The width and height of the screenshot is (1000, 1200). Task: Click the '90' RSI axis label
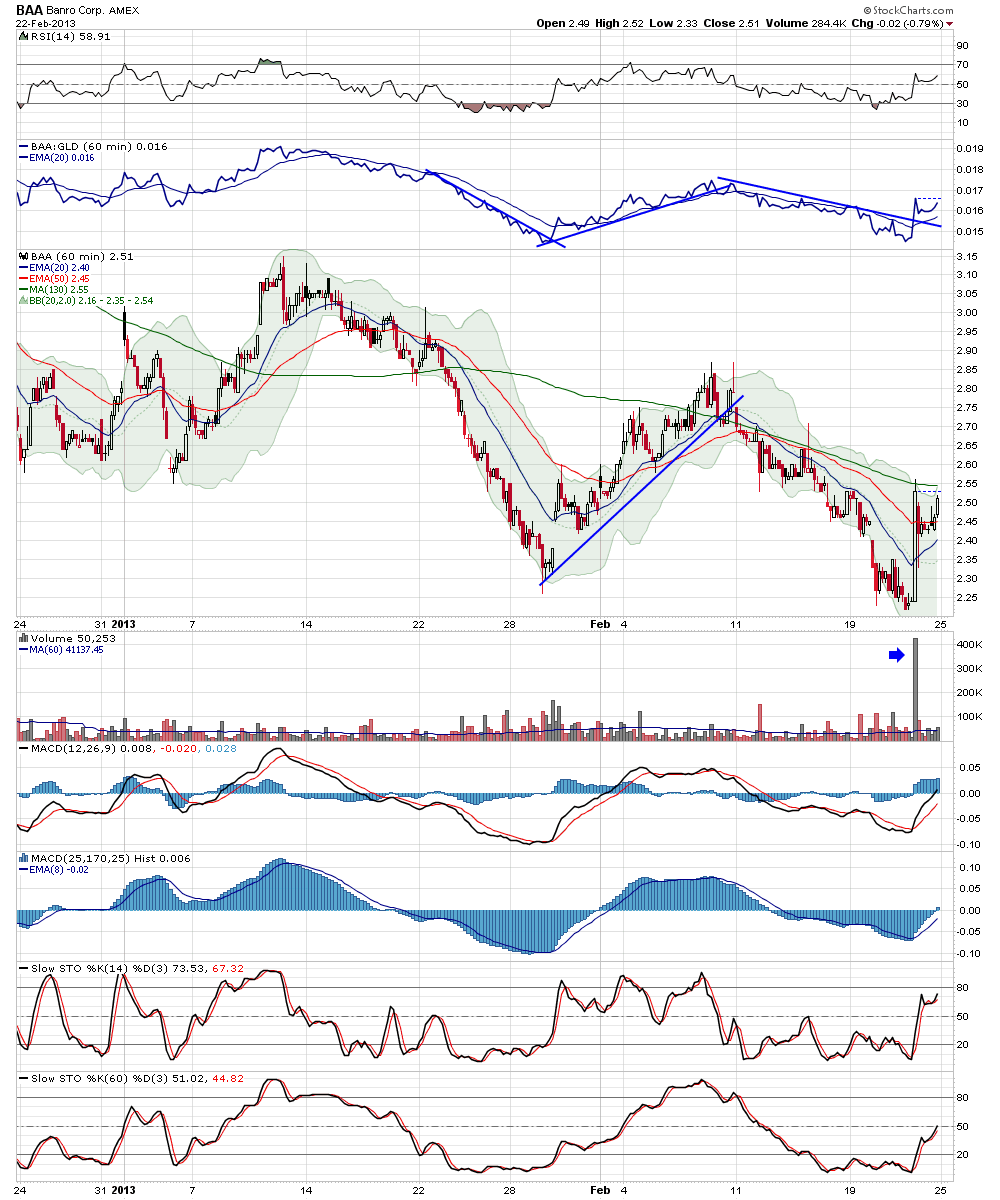(x=962, y=45)
